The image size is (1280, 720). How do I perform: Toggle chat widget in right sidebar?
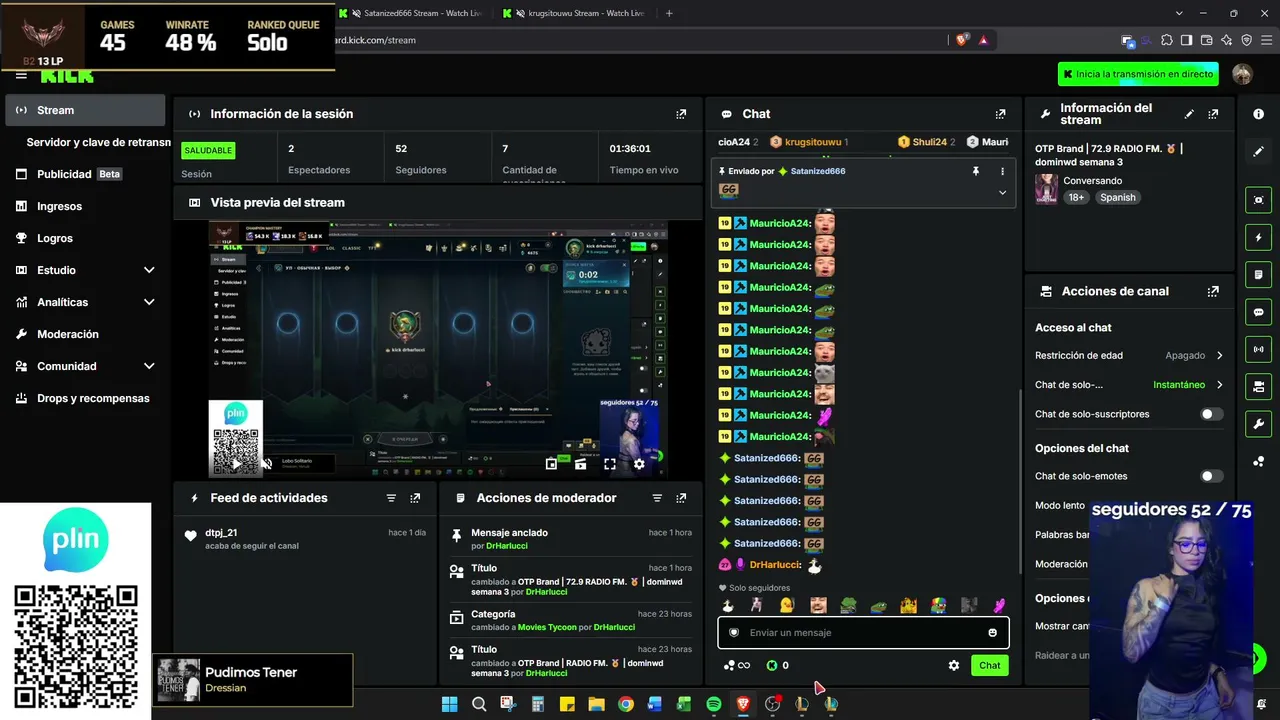point(1258,312)
